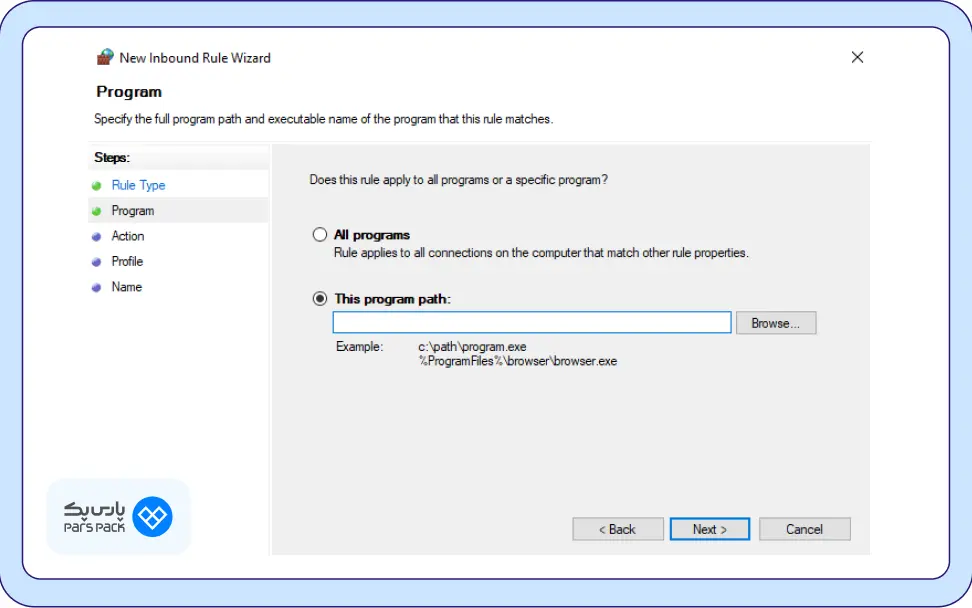Close the wizard window with X
The width and height of the screenshot is (972, 608).
[857, 58]
